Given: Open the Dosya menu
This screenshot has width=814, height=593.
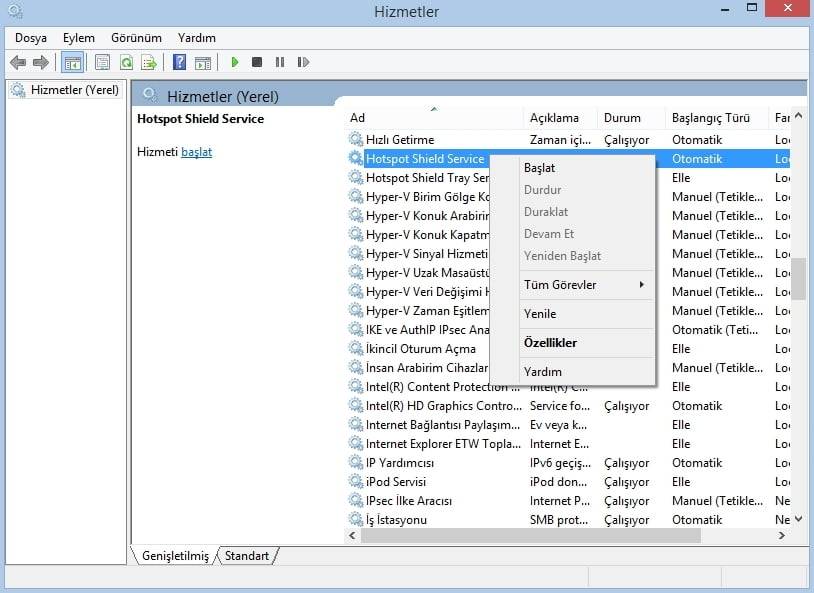Looking at the screenshot, I should [x=31, y=38].
